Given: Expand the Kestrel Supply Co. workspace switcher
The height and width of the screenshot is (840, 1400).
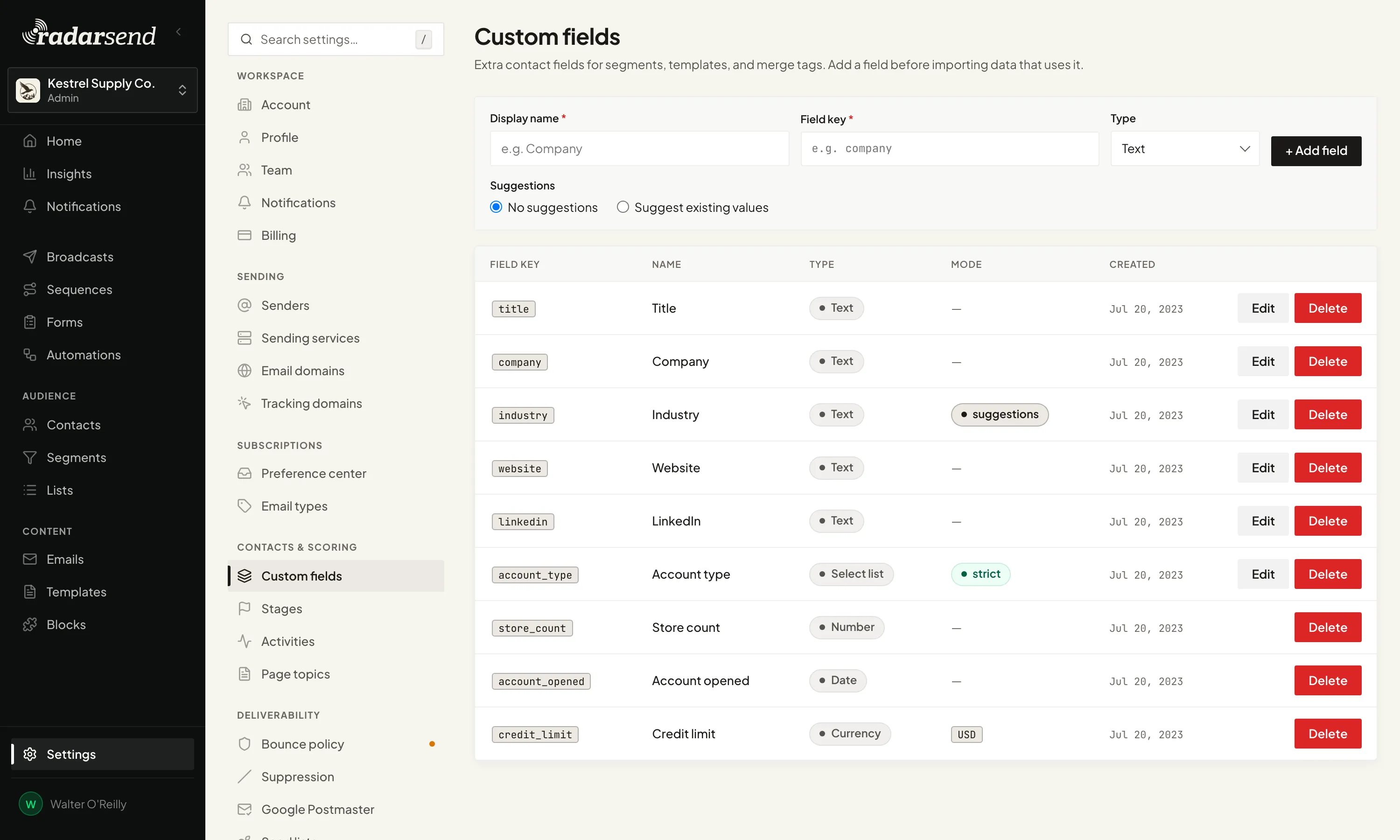Looking at the screenshot, I should 102,90.
